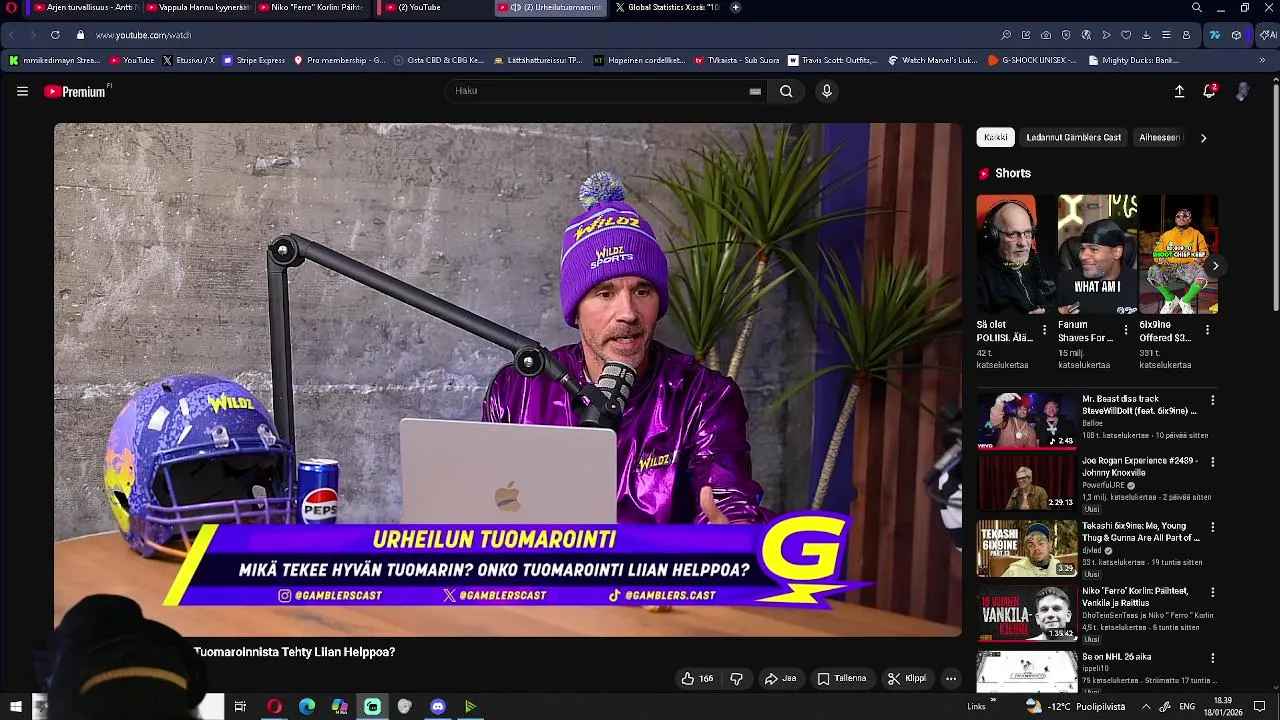Open the Fanum Shaves Short
The height and width of the screenshot is (720, 1280).
click(x=1097, y=255)
